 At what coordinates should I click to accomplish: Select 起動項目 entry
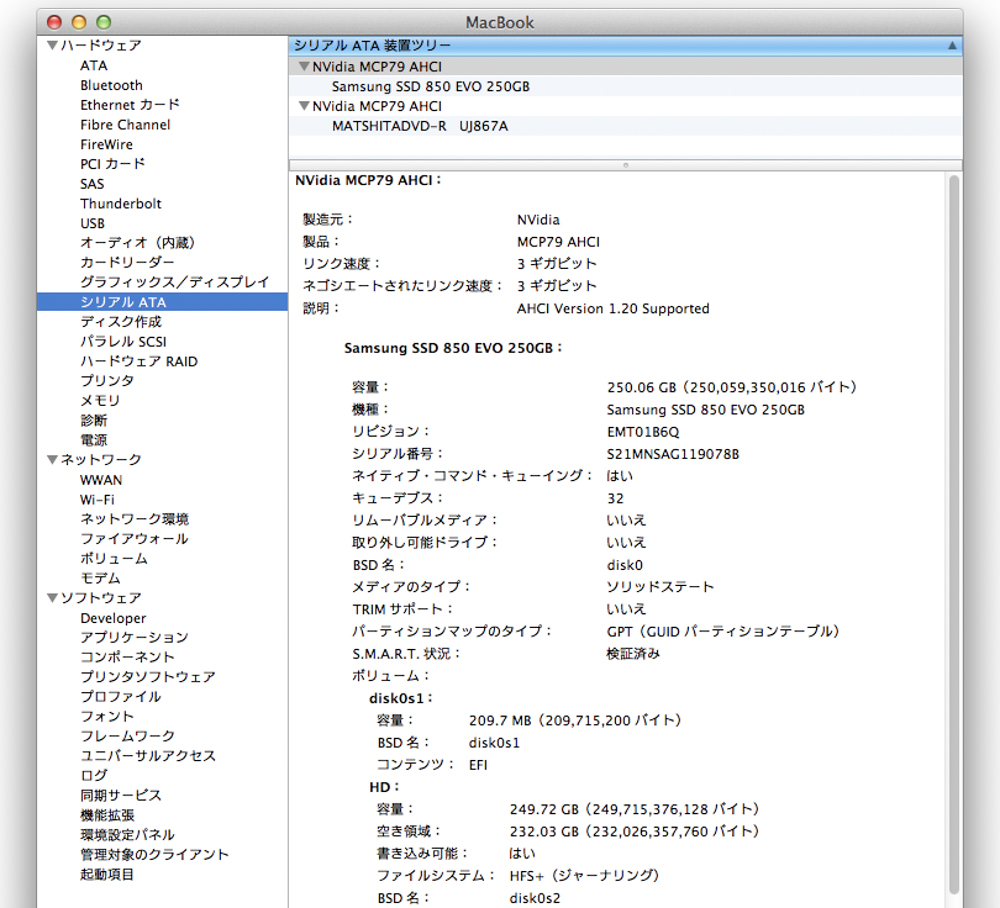pyautogui.click(x=107, y=874)
